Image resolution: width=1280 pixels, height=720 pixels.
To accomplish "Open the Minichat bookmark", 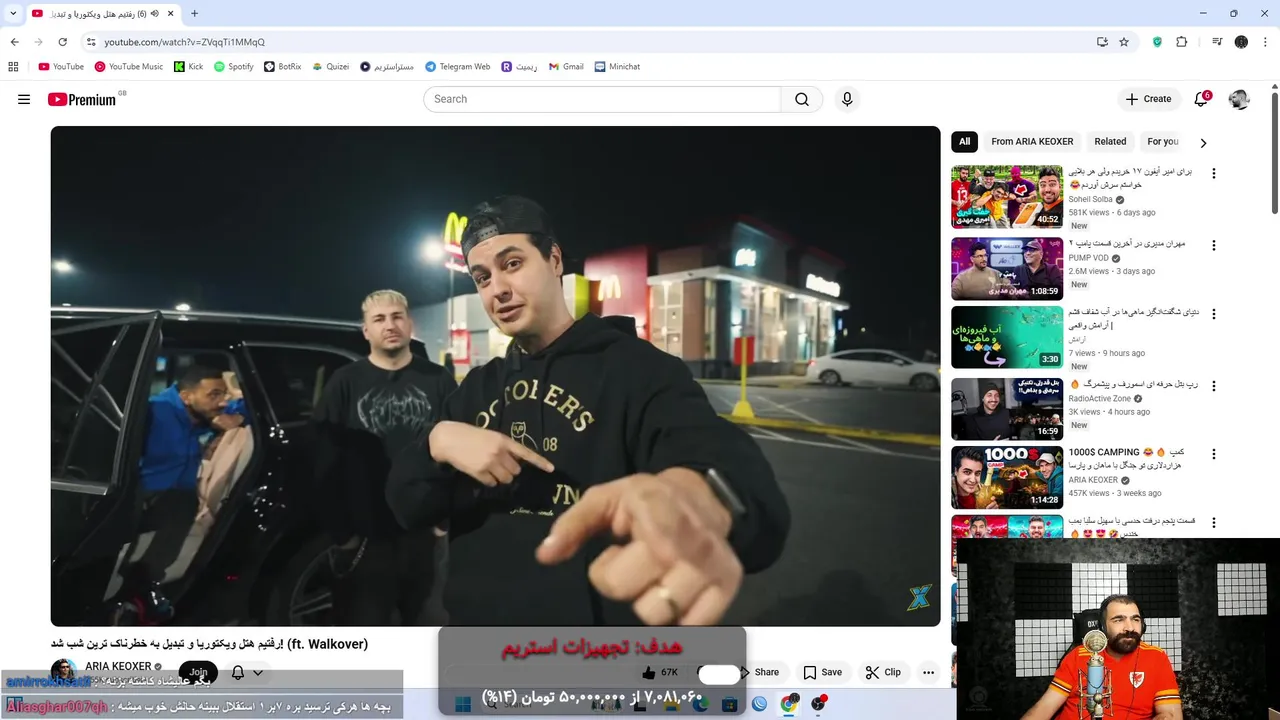I will click(617, 67).
